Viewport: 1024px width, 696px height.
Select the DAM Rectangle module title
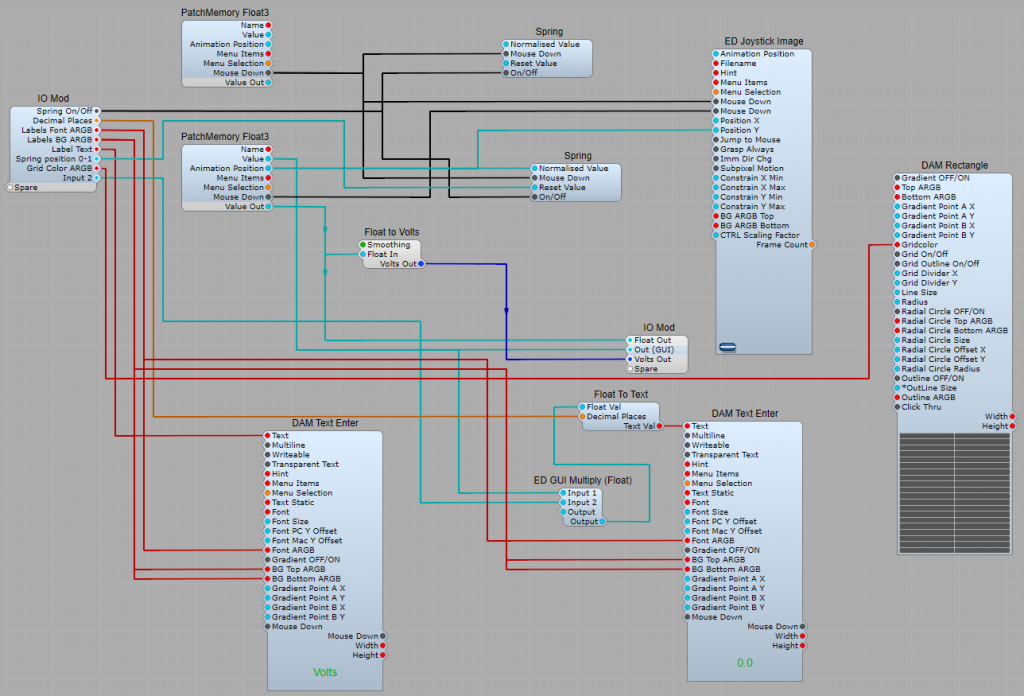coord(954,165)
